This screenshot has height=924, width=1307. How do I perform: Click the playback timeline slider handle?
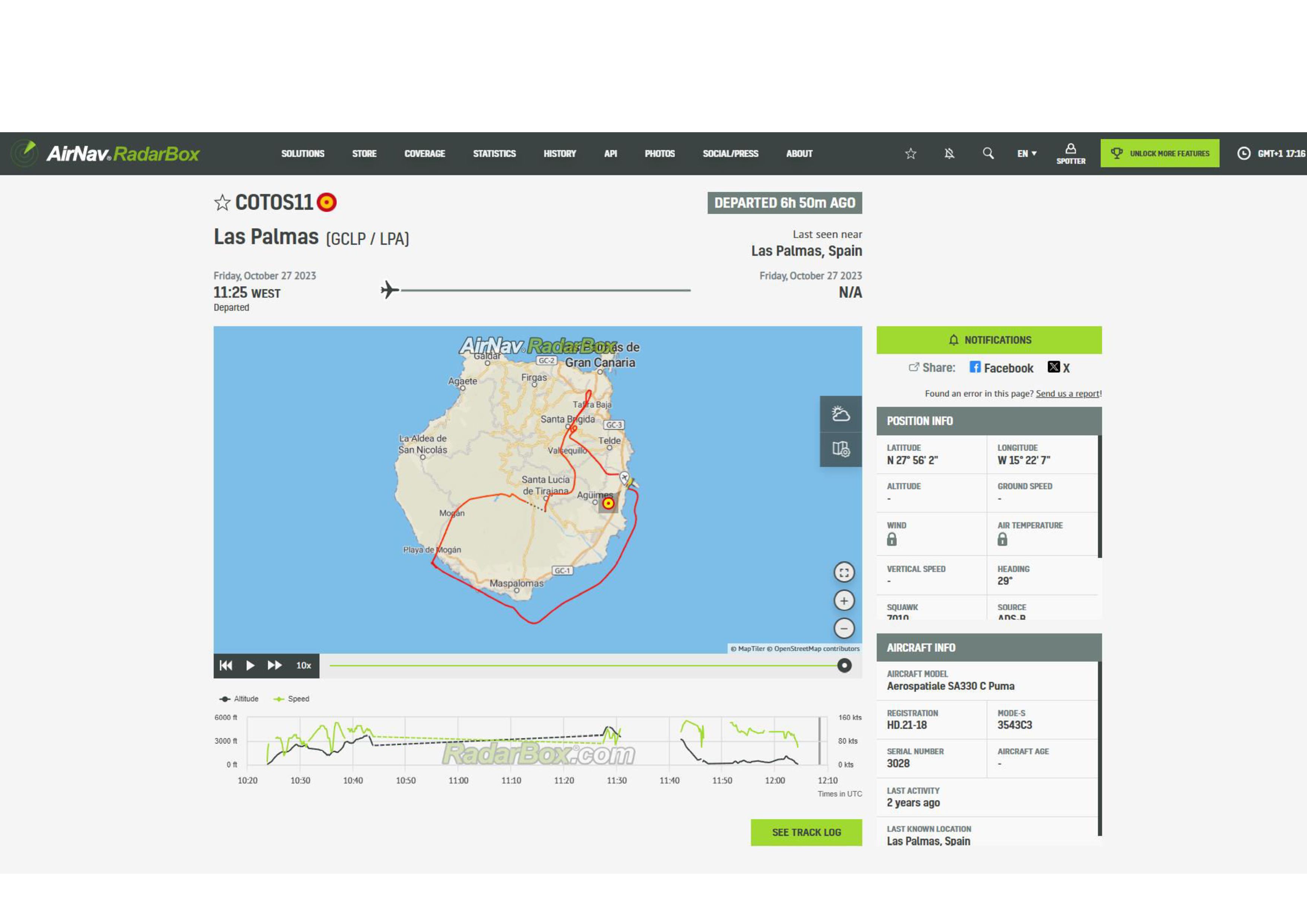844,666
